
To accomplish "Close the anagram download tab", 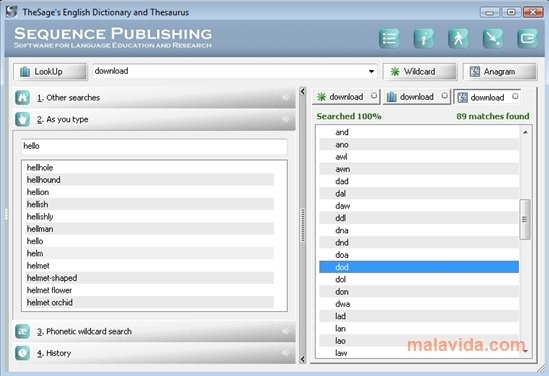I will tap(515, 96).
